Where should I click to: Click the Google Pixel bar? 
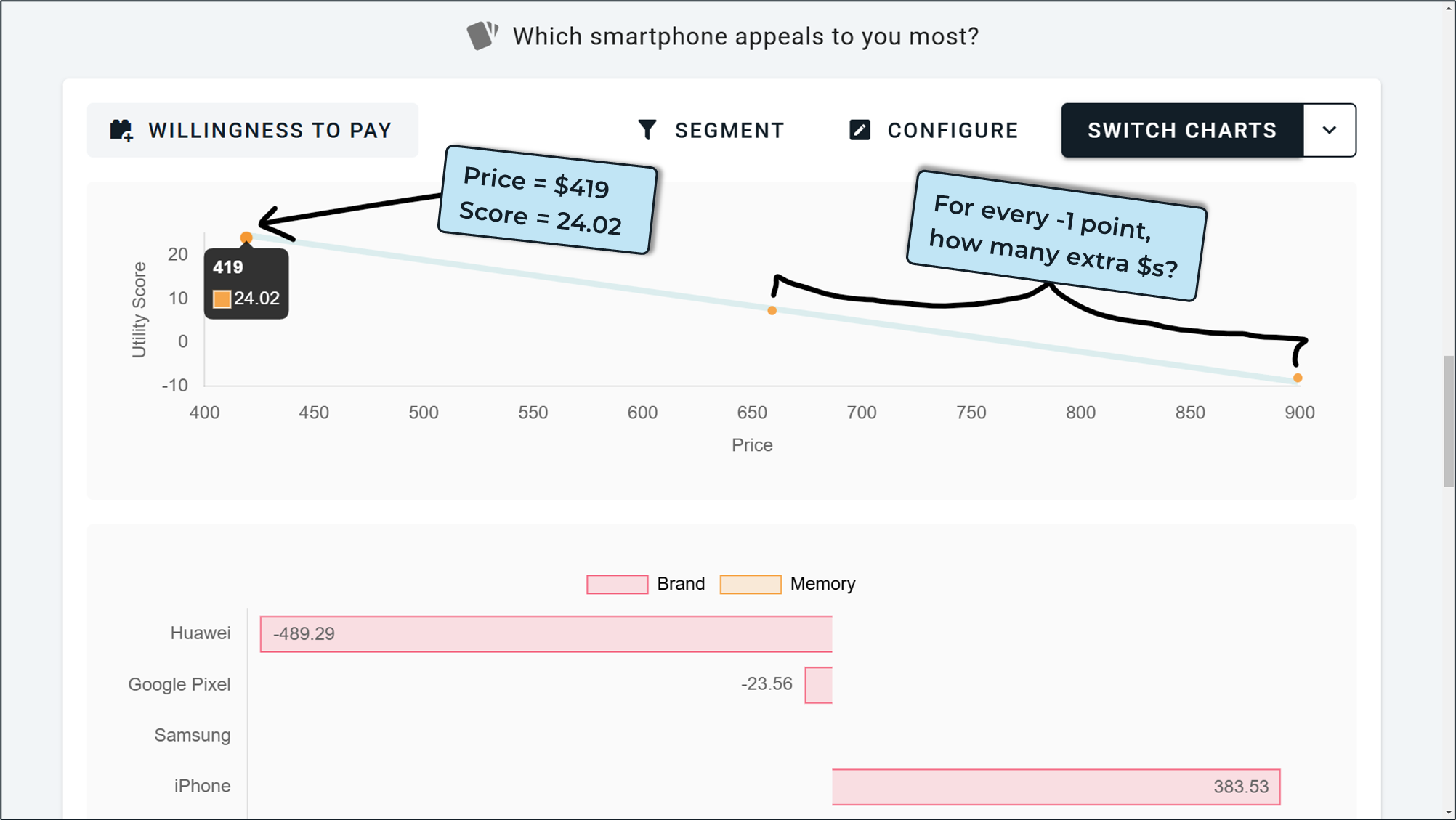pos(818,685)
